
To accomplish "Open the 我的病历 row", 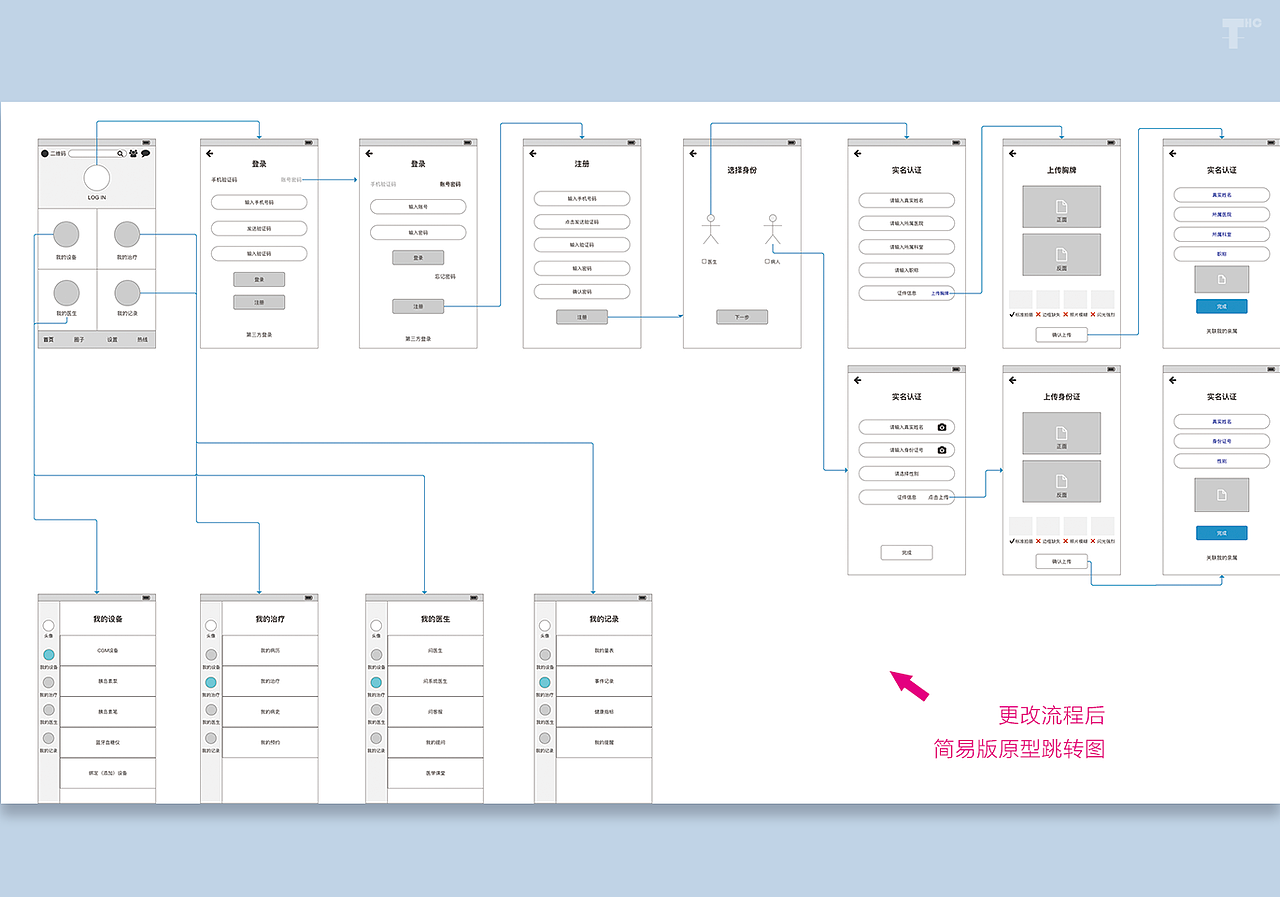I will tap(270, 650).
